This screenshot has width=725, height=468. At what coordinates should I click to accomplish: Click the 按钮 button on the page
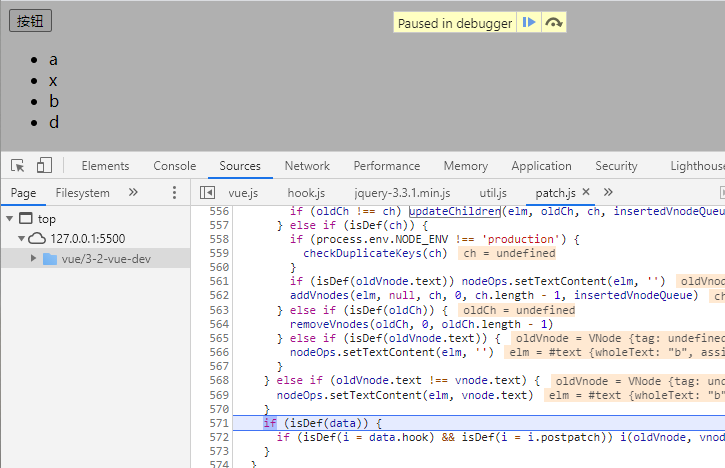(30, 21)
